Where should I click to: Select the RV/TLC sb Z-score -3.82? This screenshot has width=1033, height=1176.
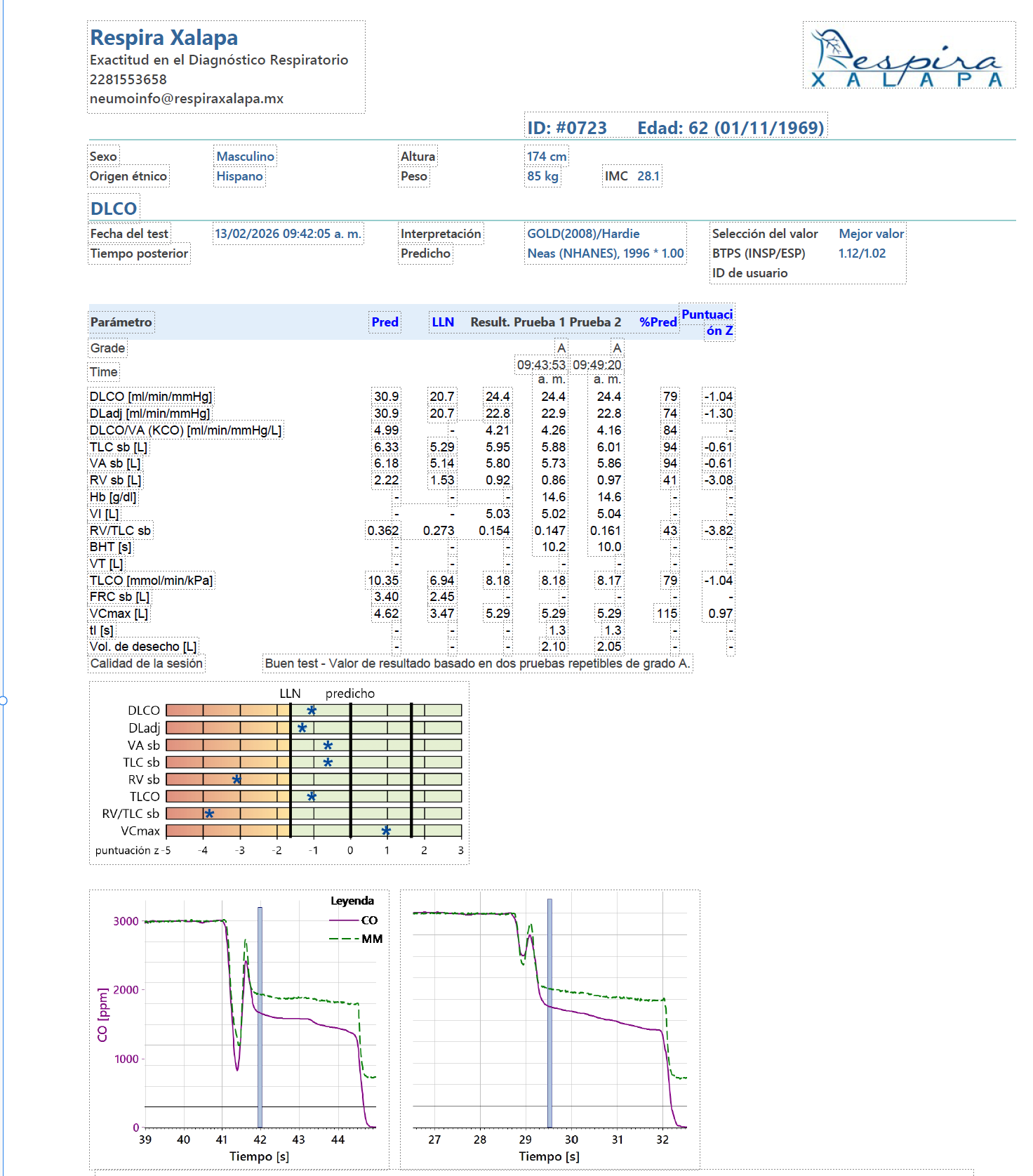(x=719, y=531)
